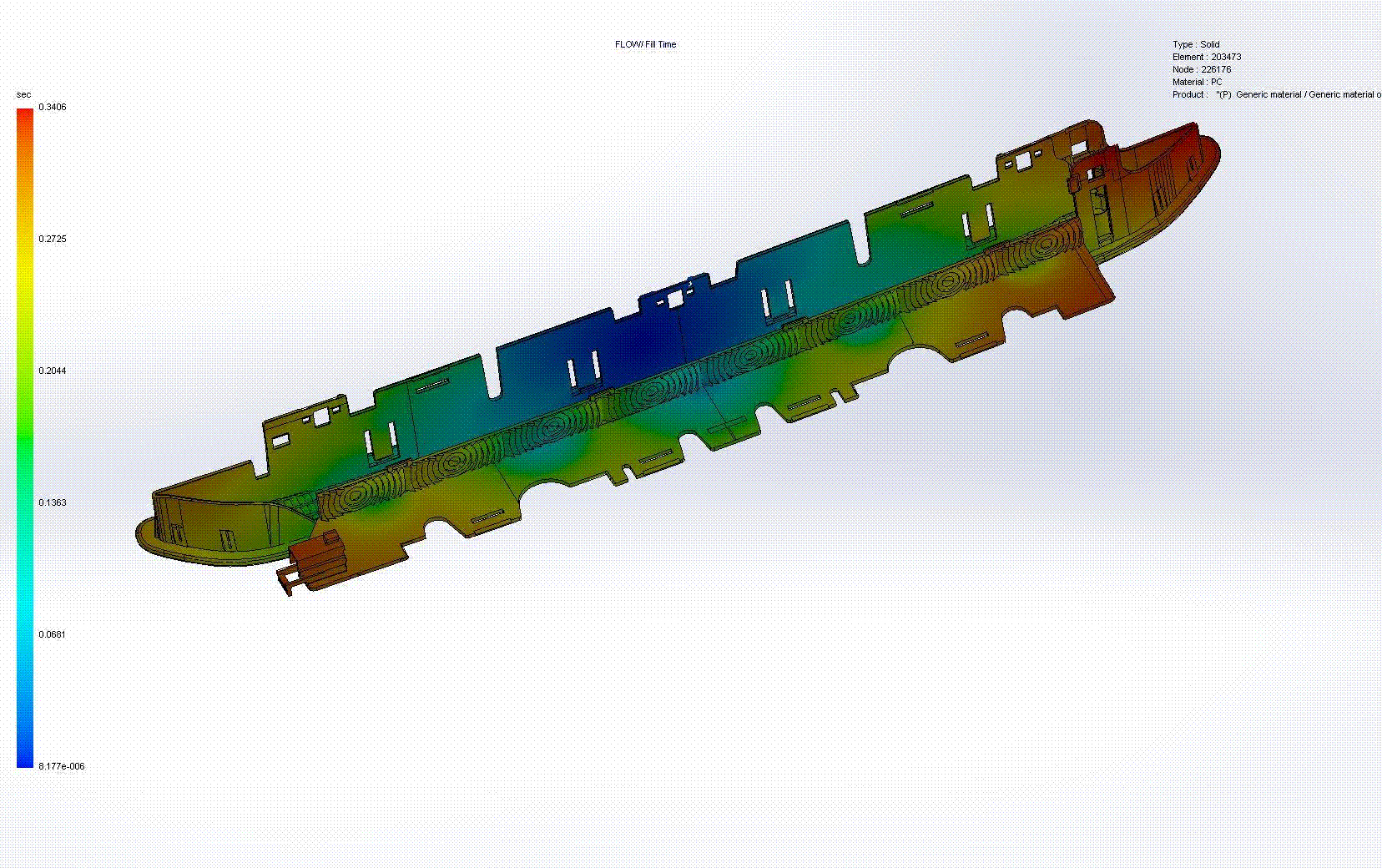The height and width of the screenshot is (868, 1382).
Task: Click the FLOW Fill Time title
Action: (x=645, y=44)
